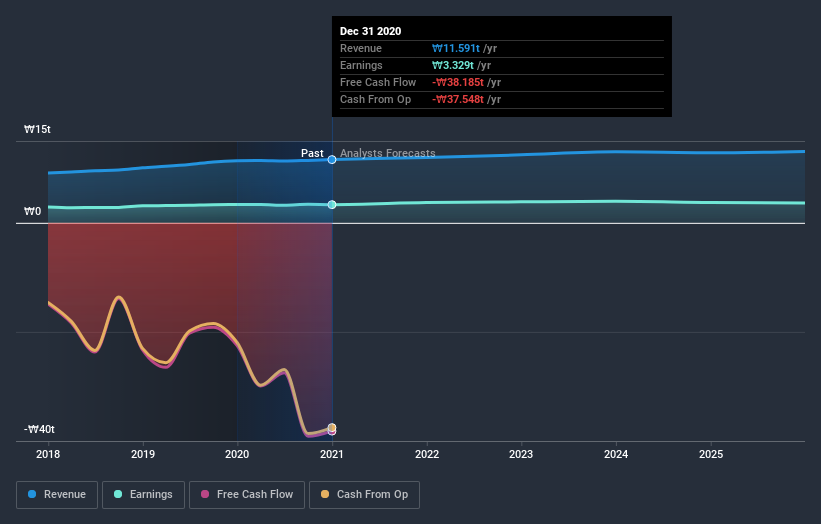Click the 2025 x-axis label
Screen dimensions: 821x524
click(711, 454)
